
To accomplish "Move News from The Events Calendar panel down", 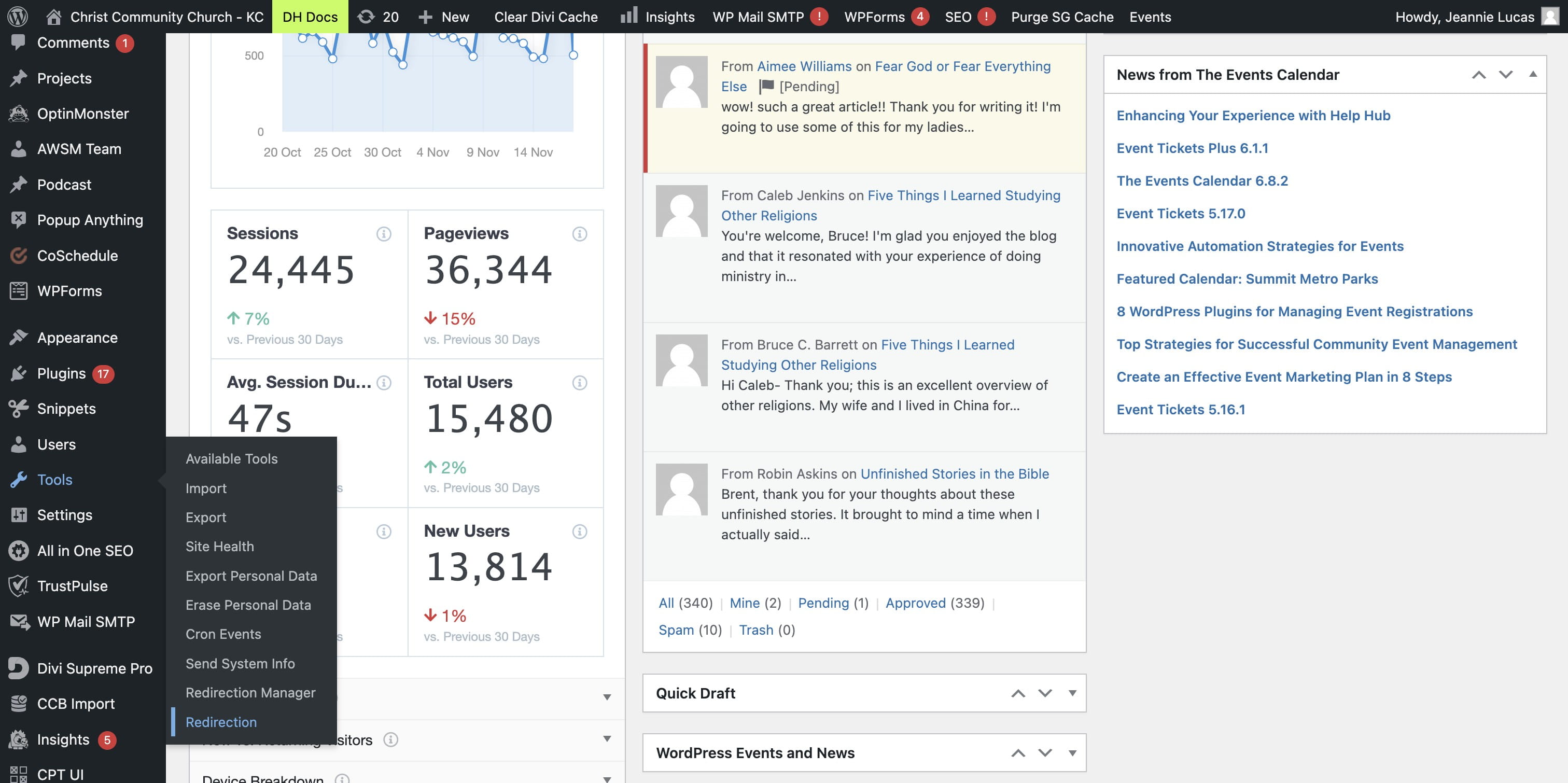I will [1505, 75].
